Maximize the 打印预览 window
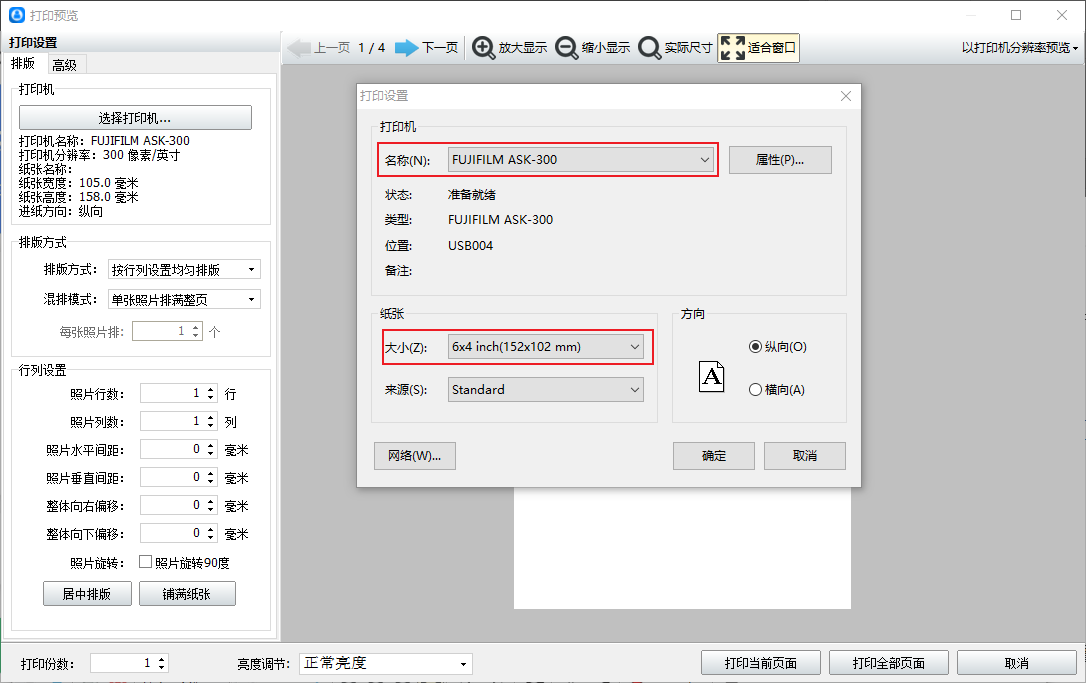This screenshot has width=1086, height=683. point(1016,15)
